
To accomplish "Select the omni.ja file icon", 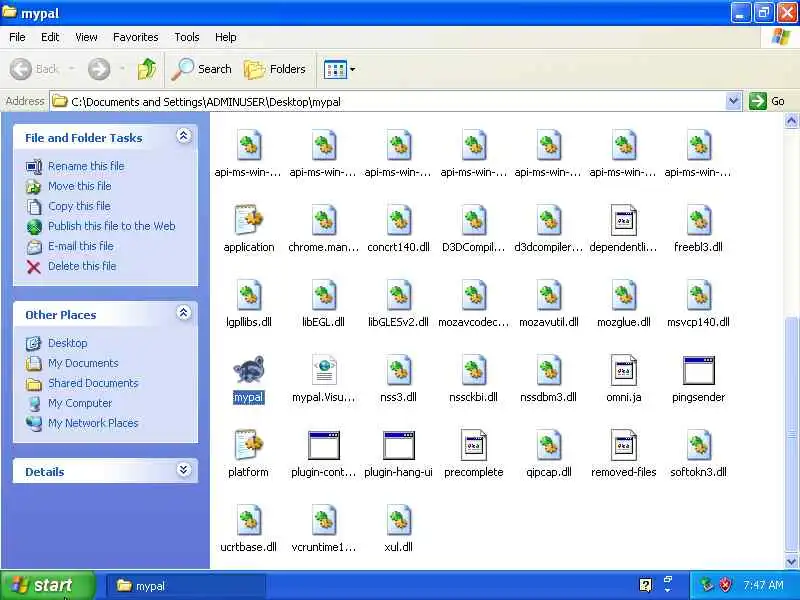I will coord(623,370).
